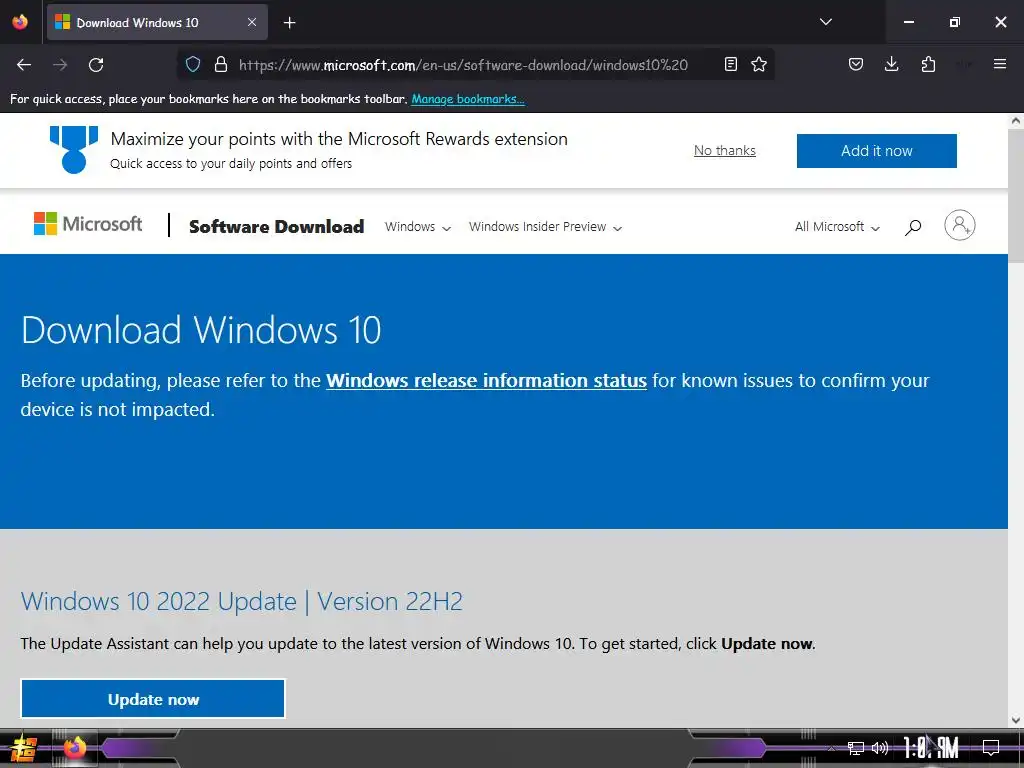Click the scrollbar down arrow
Viewport: 1024px width, 768px height.
pyautogui.click(x=1016, y=720)
